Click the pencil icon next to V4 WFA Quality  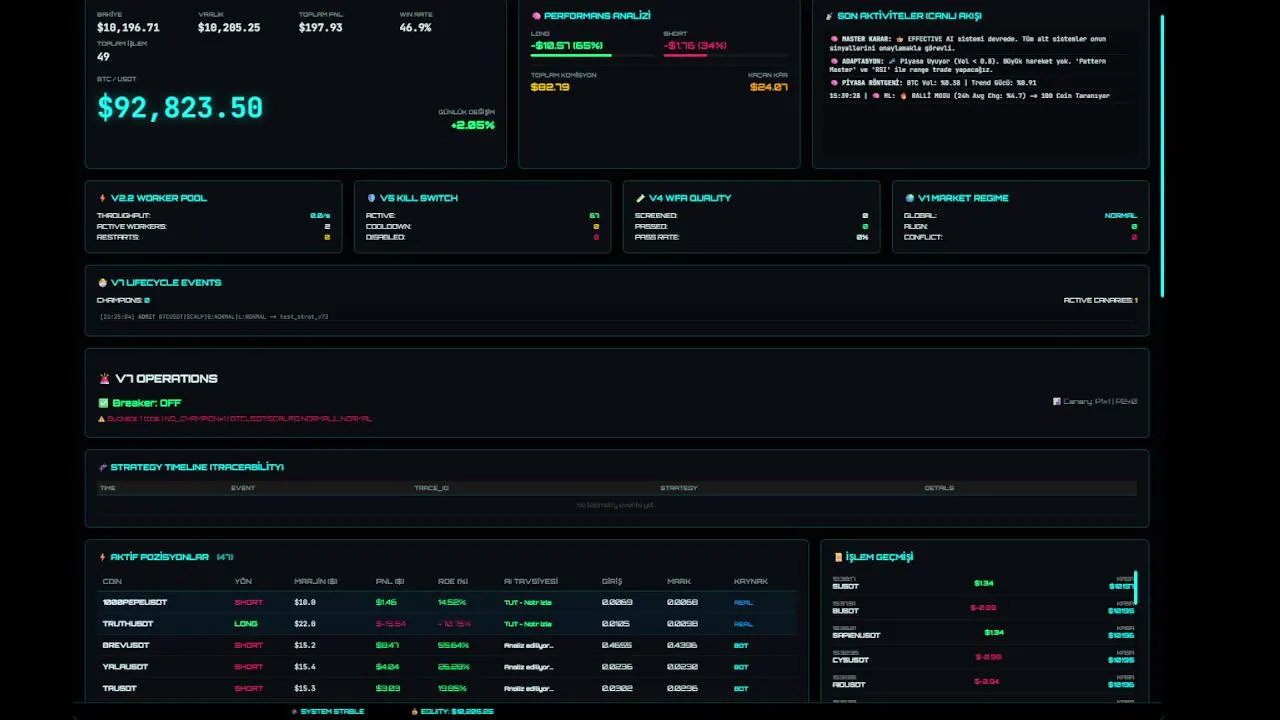(640, 198)
